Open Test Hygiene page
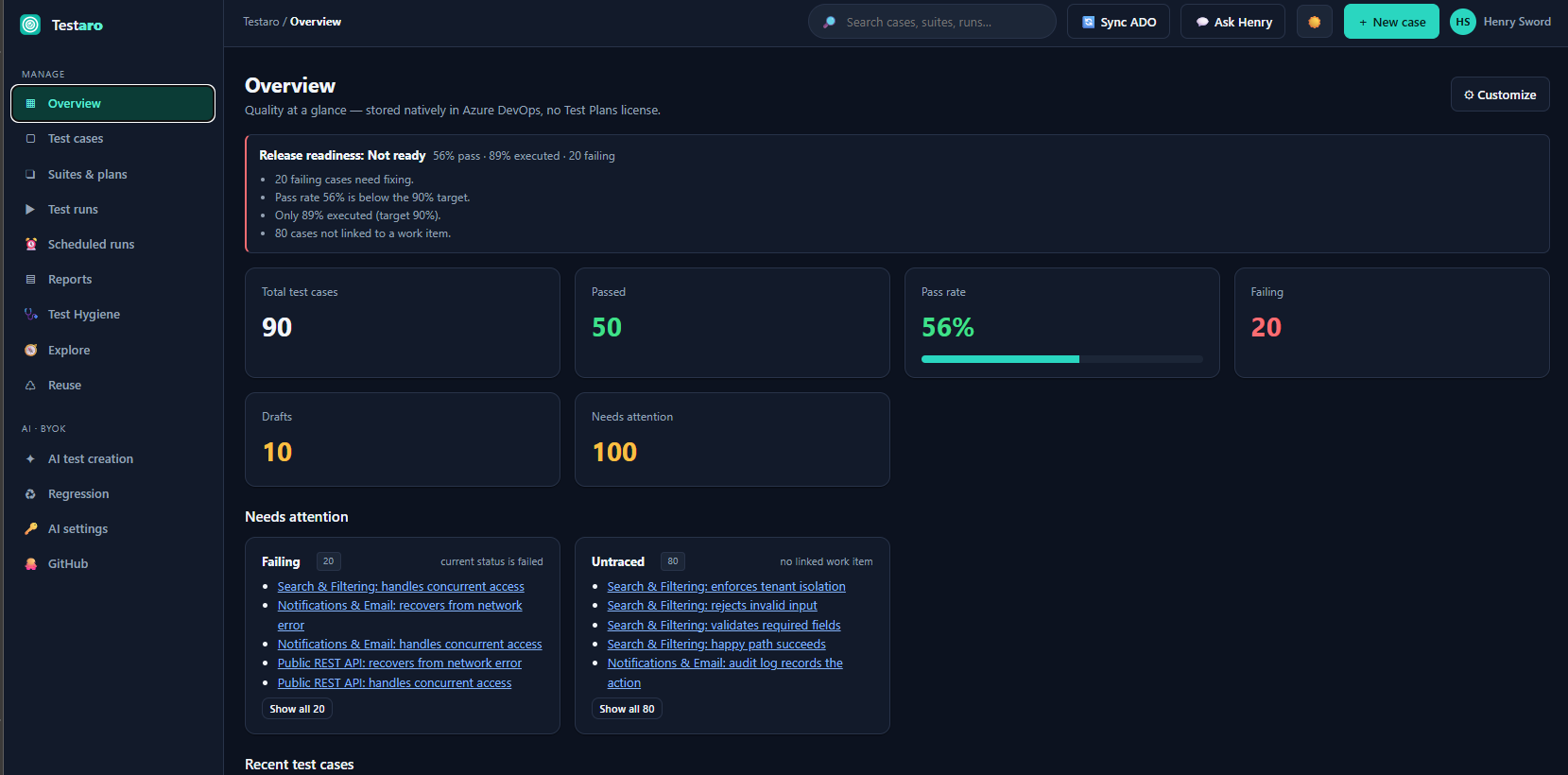 pos(112,315)
